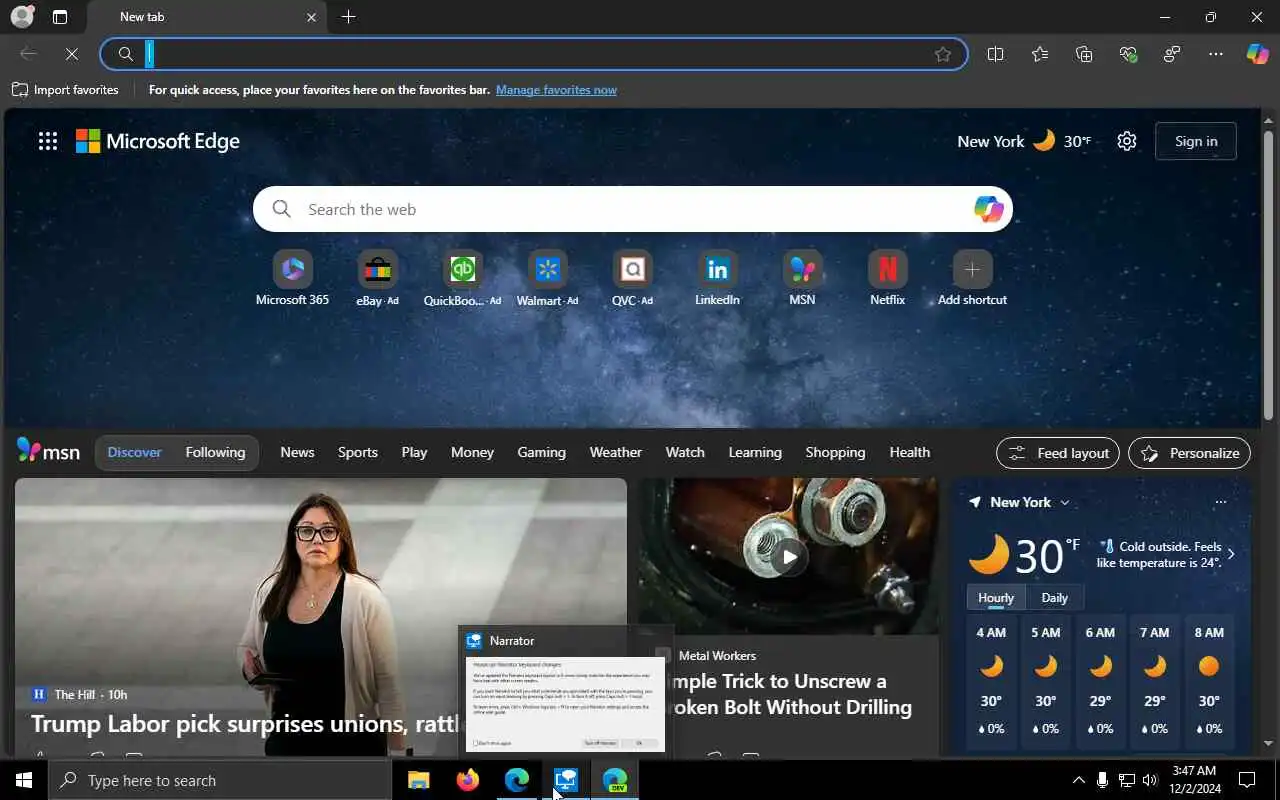Select the Discover tab
Viewport: 1280px width, 800px height.
134,452
